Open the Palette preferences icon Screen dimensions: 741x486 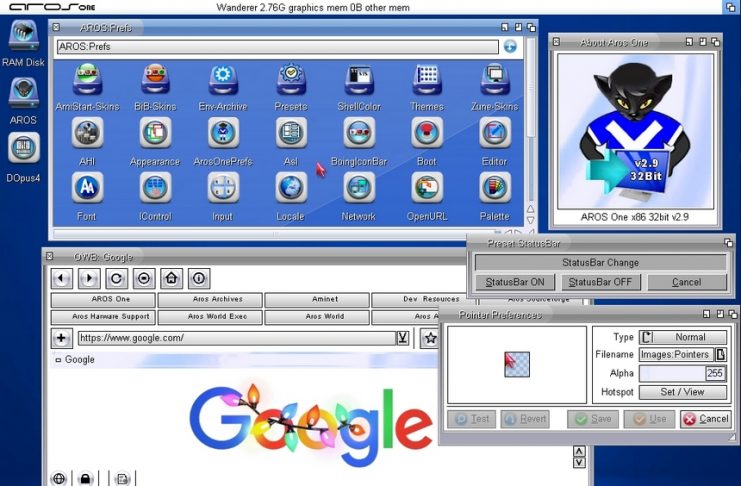(494, 190)
